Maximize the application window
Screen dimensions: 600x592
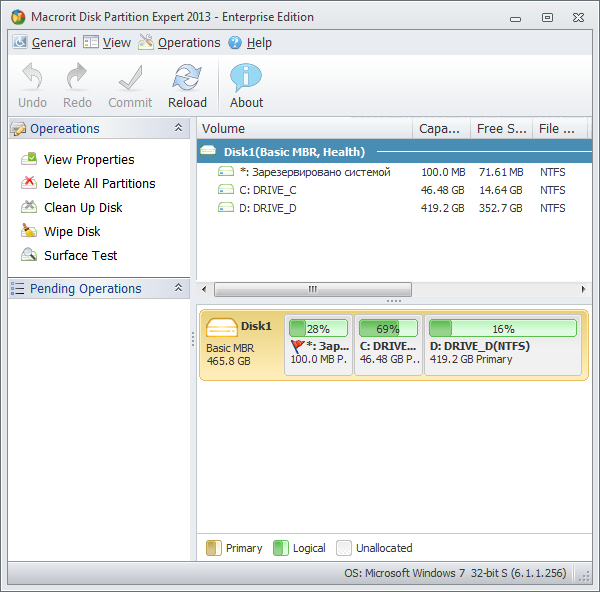point(547,17)
